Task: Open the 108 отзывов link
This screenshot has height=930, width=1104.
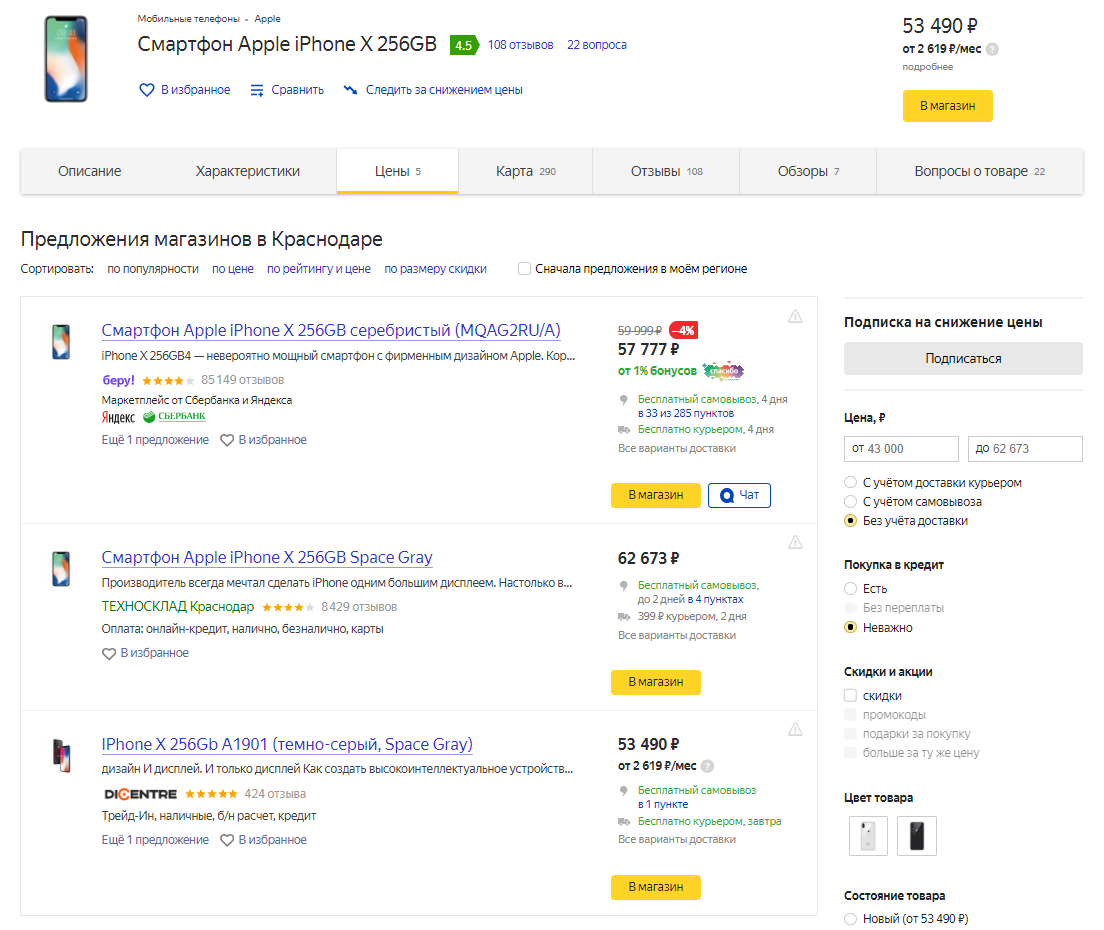Action: [x=520, y=45]
